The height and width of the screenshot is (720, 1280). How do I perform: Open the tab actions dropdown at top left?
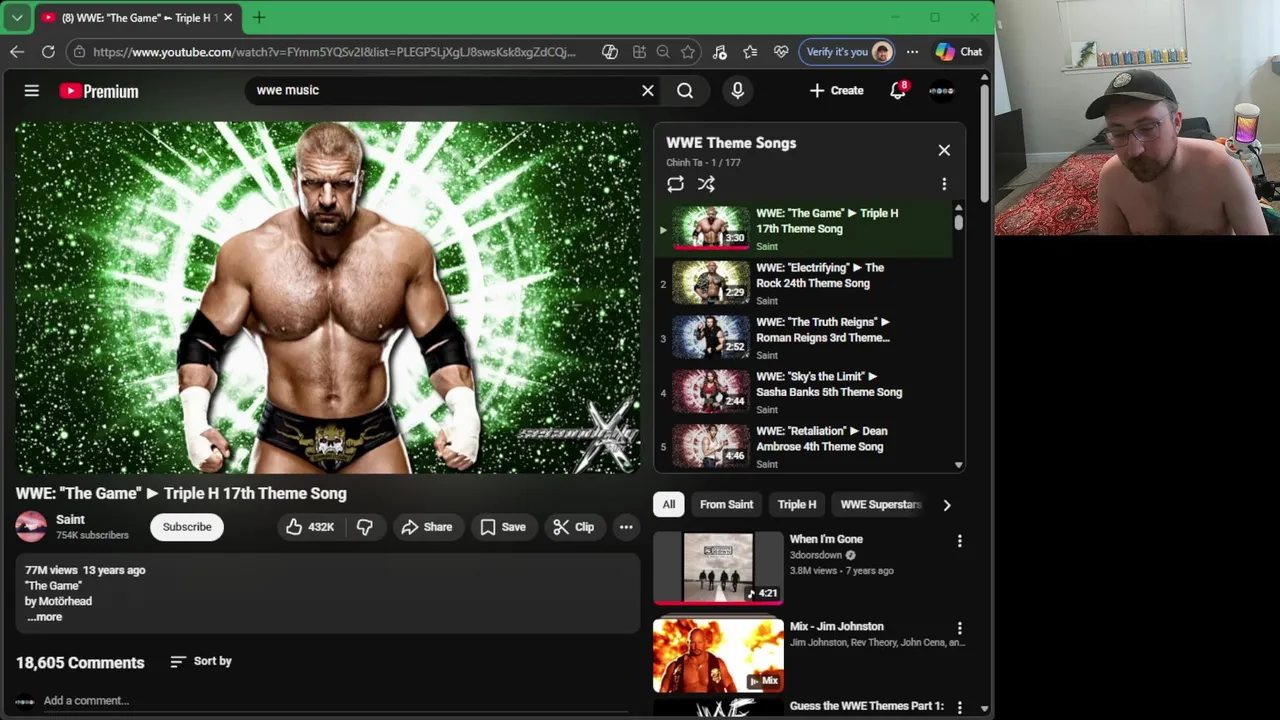(17, 18)
